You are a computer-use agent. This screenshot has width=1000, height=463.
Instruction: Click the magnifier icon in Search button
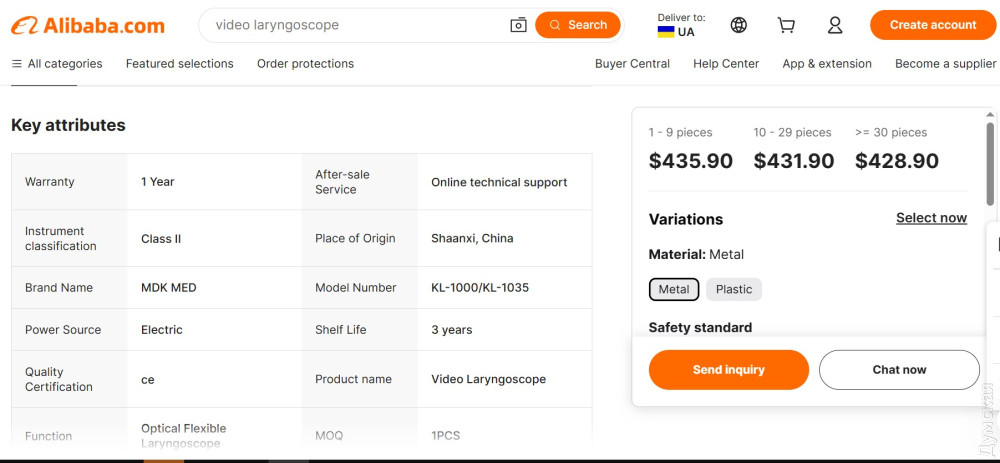[x=554, y=25]
